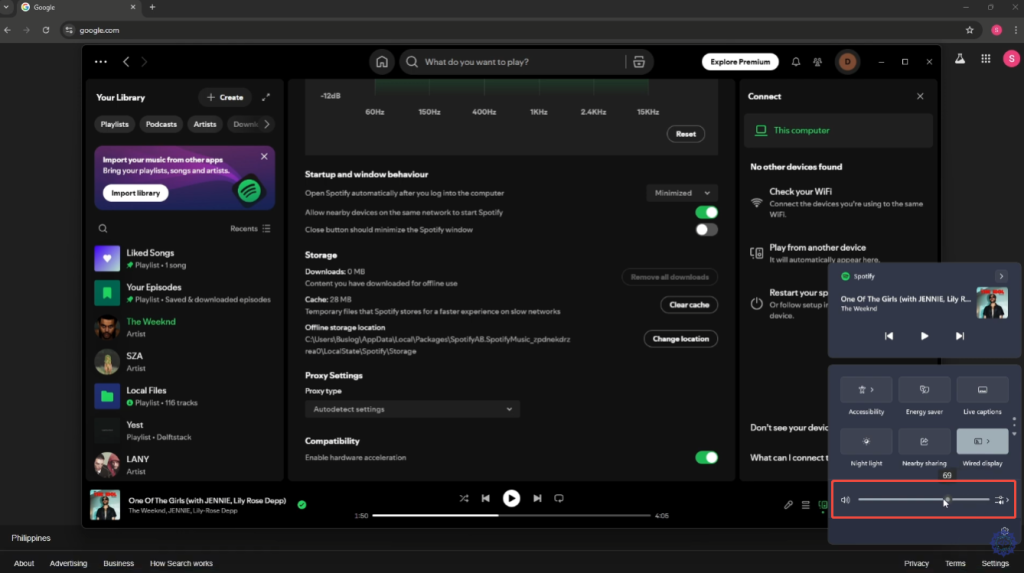Screen dimensions: 1024x573
Task: Click next track in Windows media flyout
Action: pyautogui.click(x=959, y=336)
